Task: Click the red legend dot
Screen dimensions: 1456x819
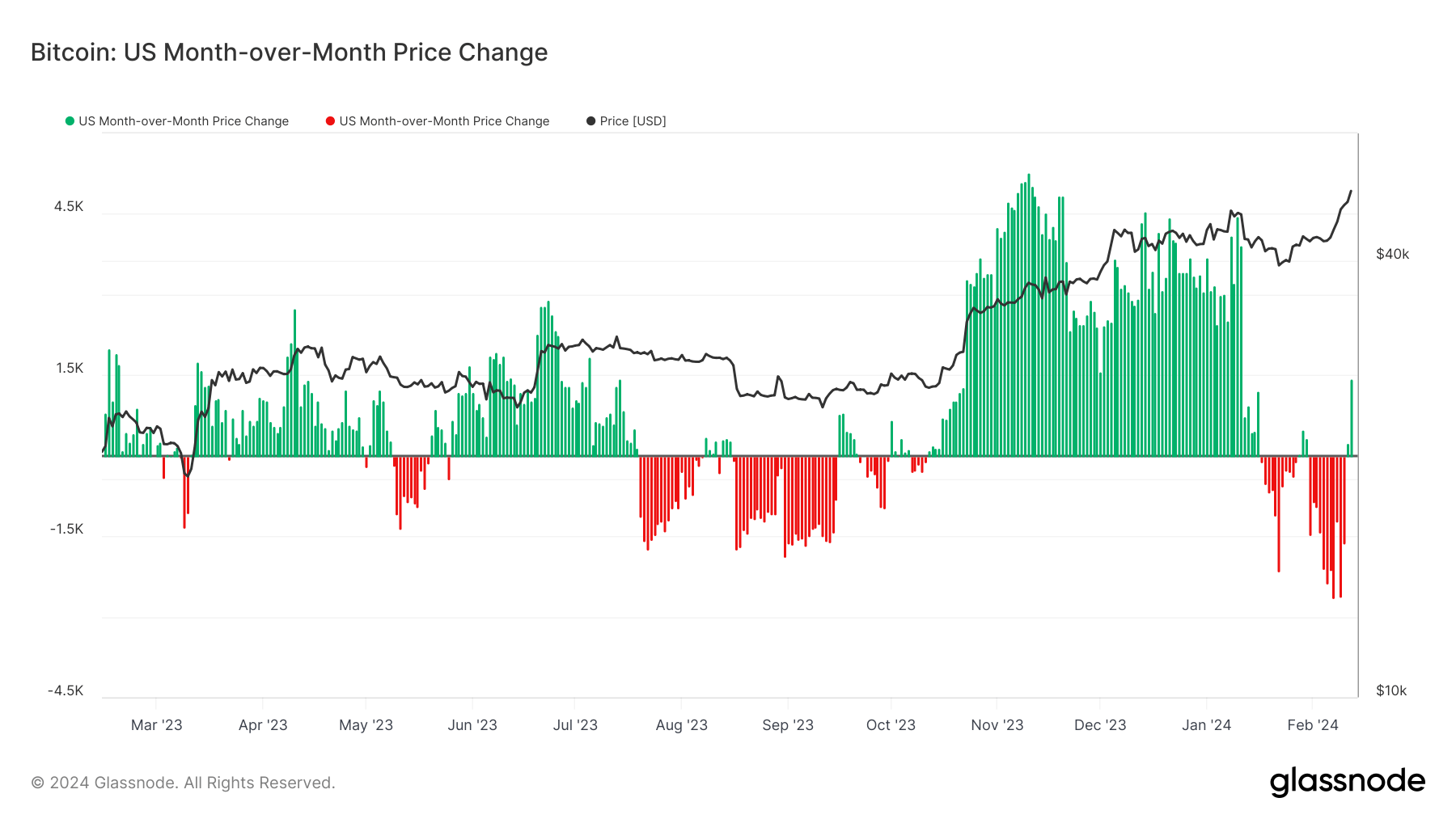Action: 330,121
